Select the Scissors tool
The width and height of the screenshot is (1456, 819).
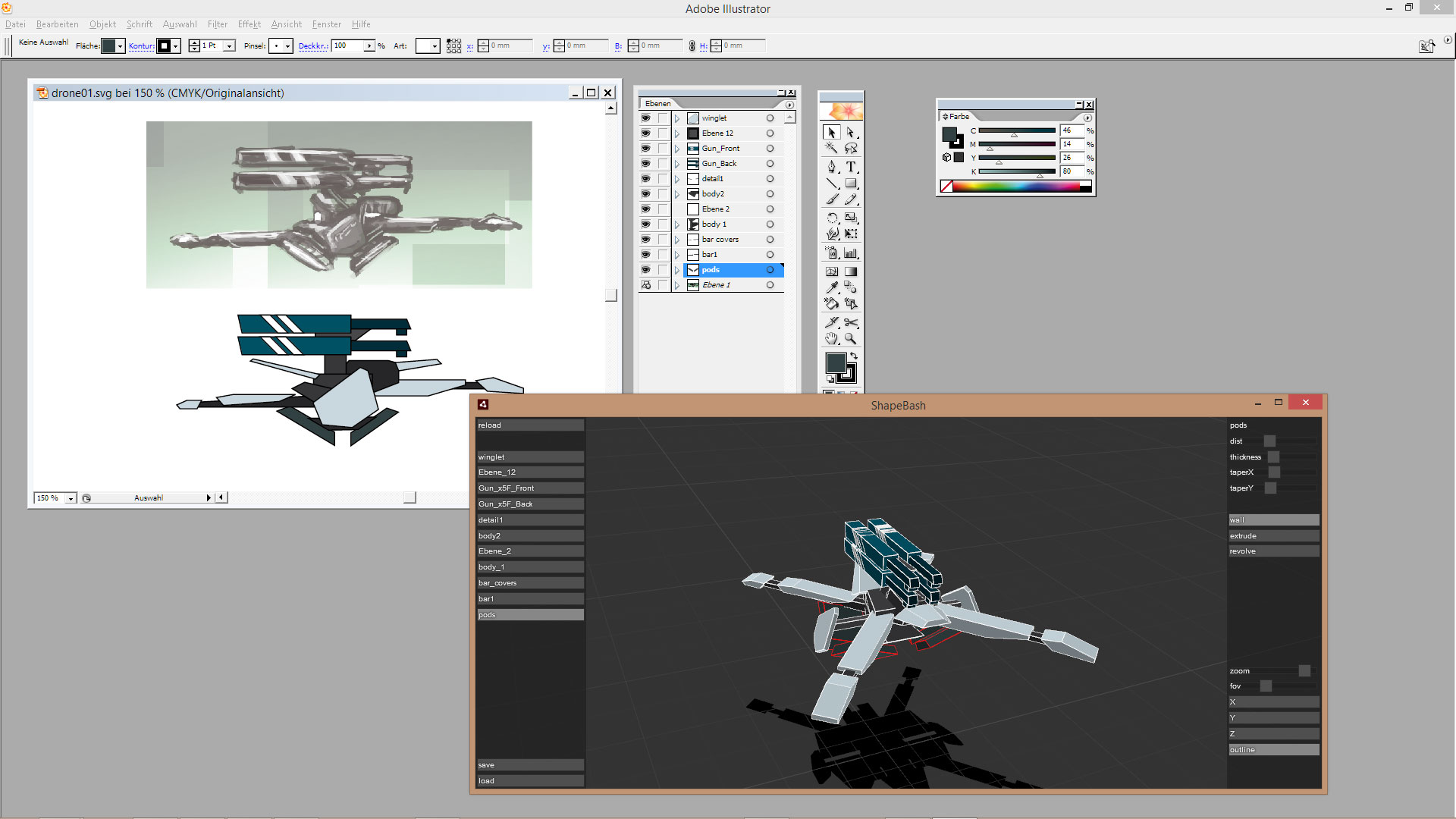tap(851, 322)
